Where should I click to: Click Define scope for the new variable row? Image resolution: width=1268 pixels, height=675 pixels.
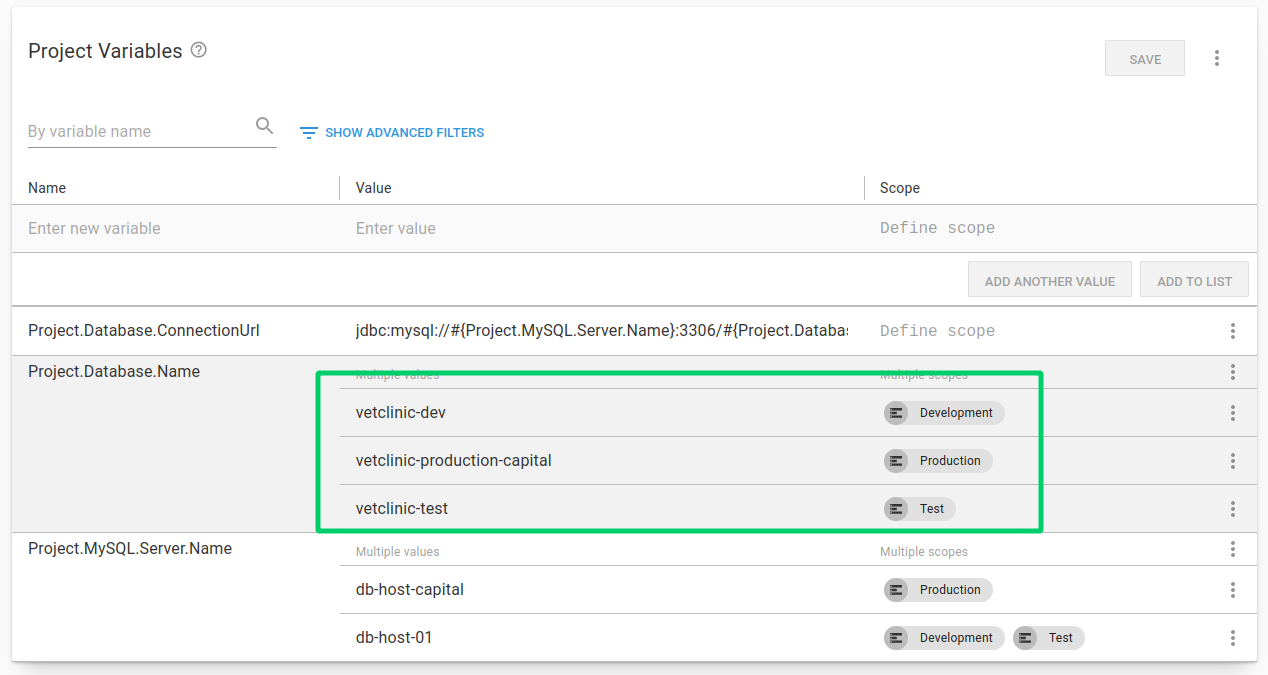point(936,227)
